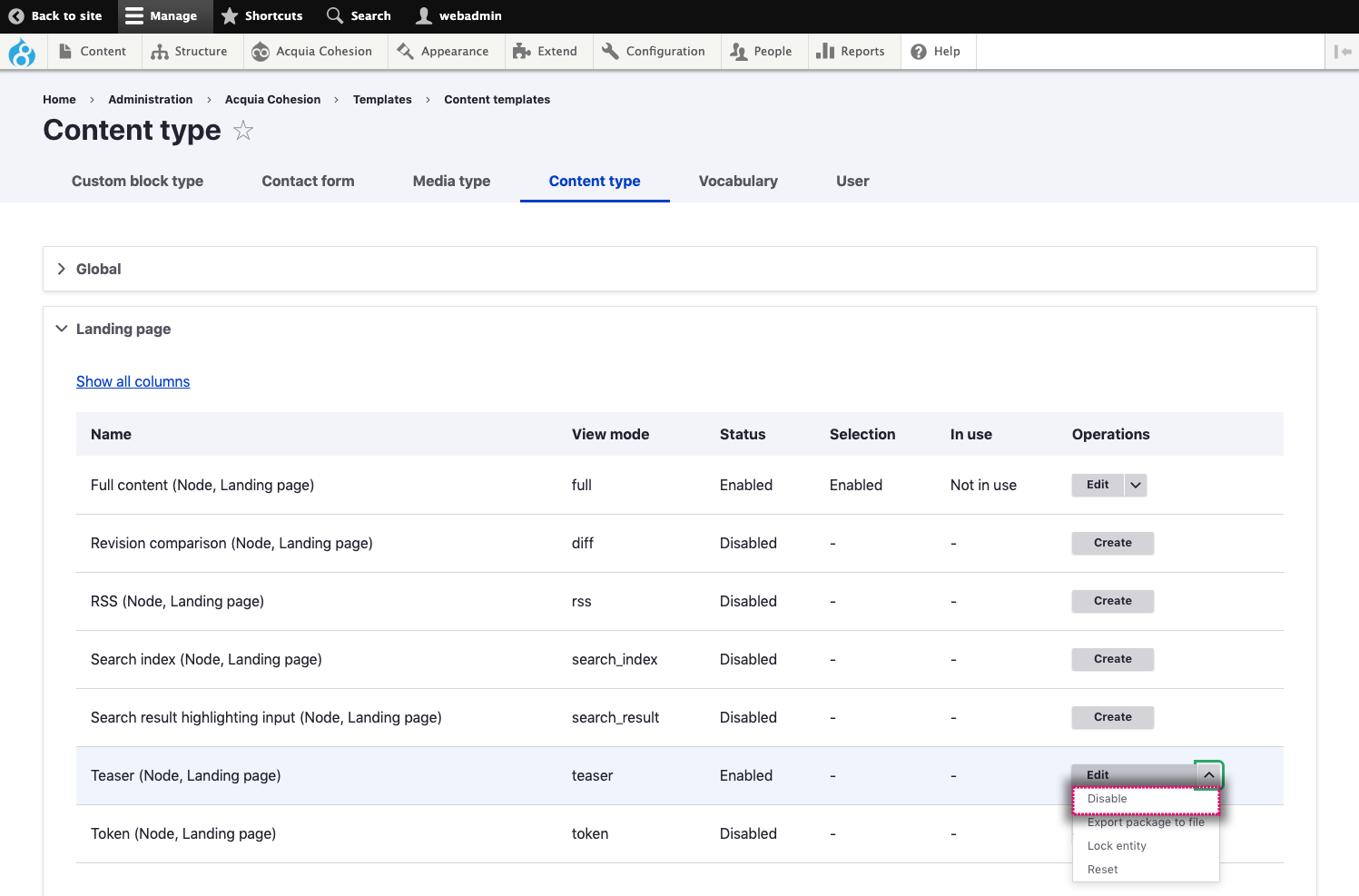Edit the Teaser template

1133,775
